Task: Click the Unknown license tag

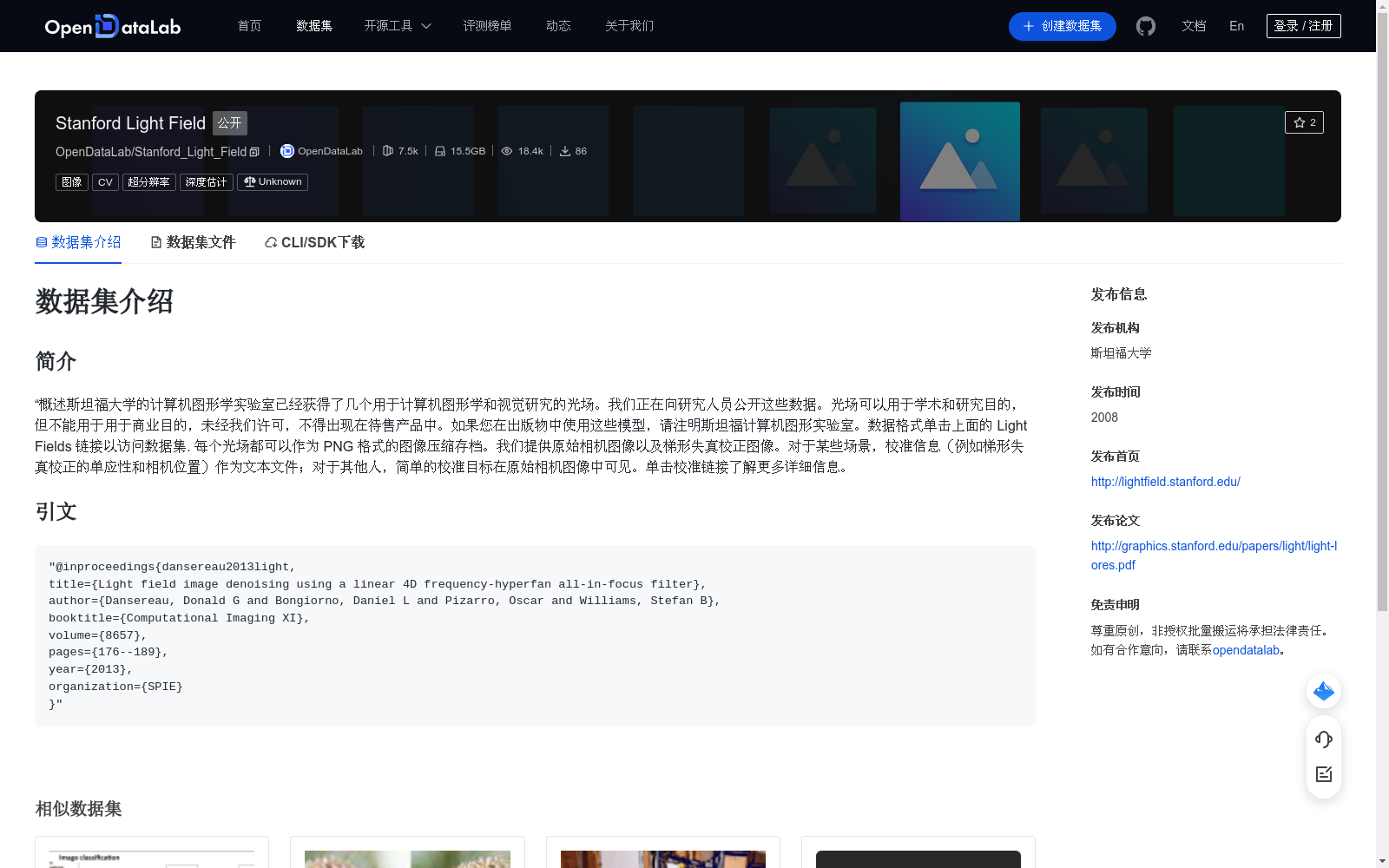Action: click(273, 182)
